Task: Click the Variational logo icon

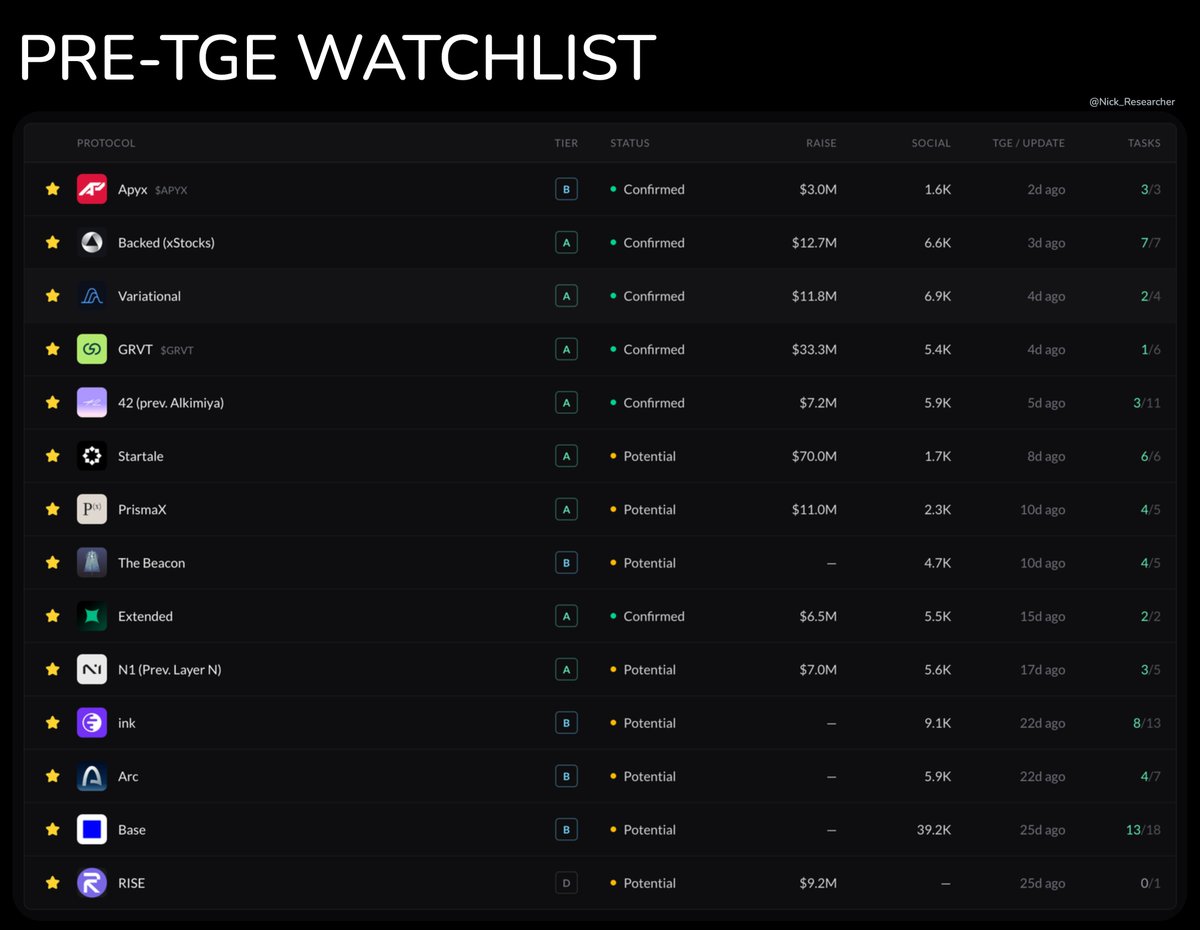Action: coord(92,296)
